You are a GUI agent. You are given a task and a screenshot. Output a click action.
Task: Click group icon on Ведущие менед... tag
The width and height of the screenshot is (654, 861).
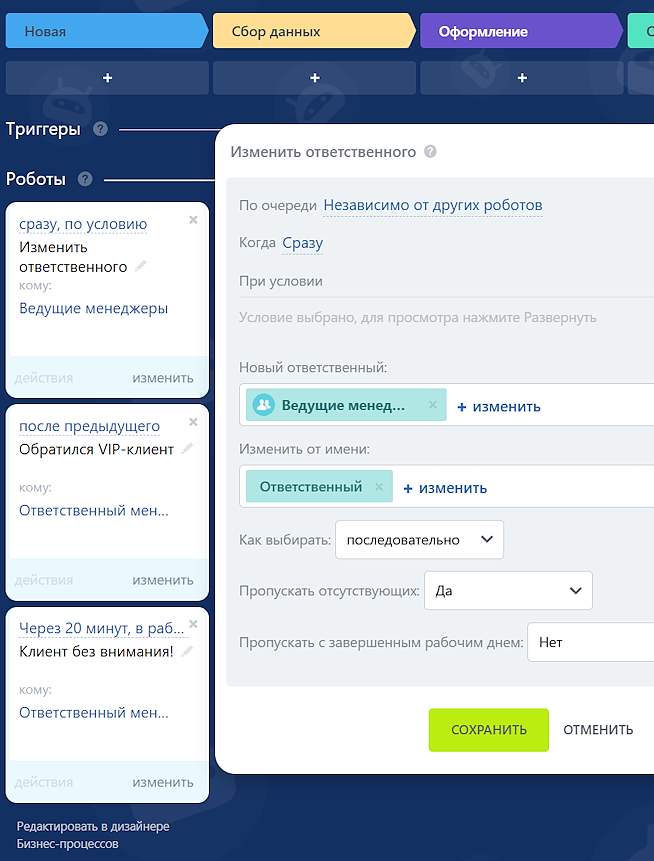pos(264,405)
